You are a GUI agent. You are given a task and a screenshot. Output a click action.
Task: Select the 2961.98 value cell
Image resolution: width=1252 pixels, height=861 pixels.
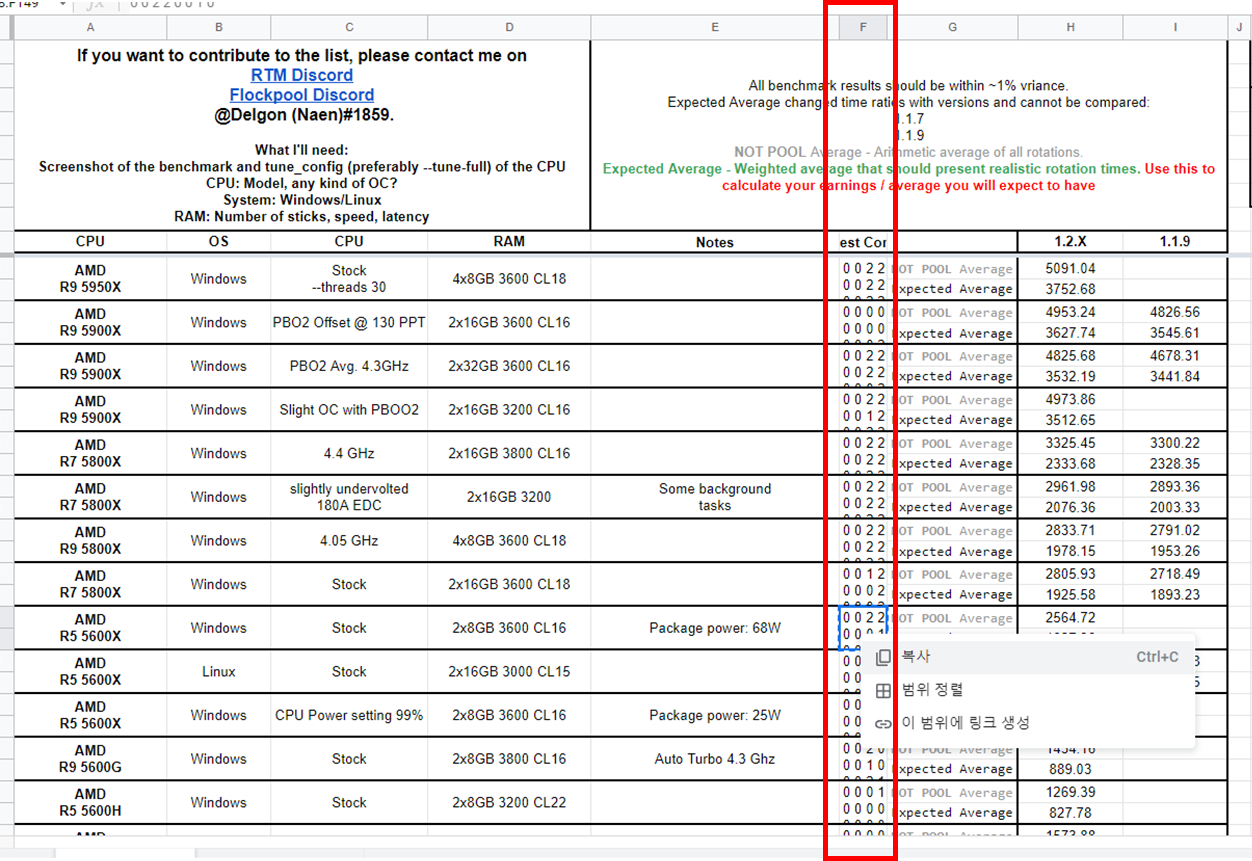point(1070,487)
